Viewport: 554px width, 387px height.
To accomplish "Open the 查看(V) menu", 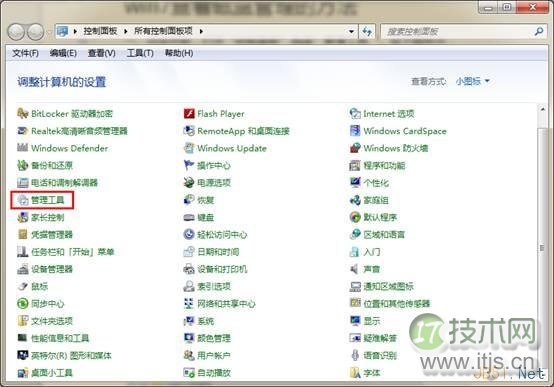I will (102, 53).
